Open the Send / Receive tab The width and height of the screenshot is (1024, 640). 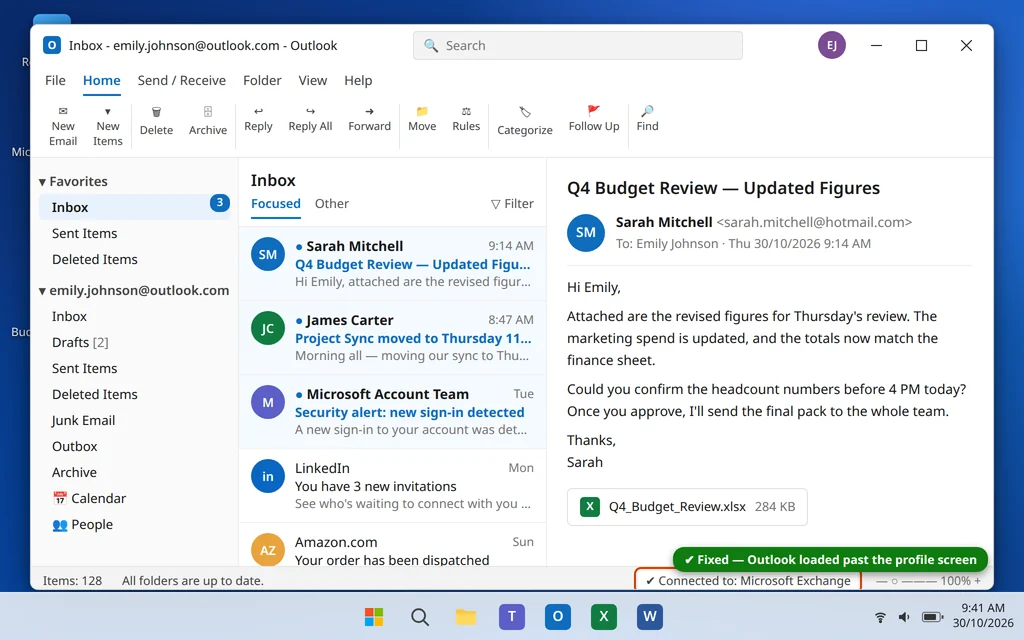tap(182, 80)
